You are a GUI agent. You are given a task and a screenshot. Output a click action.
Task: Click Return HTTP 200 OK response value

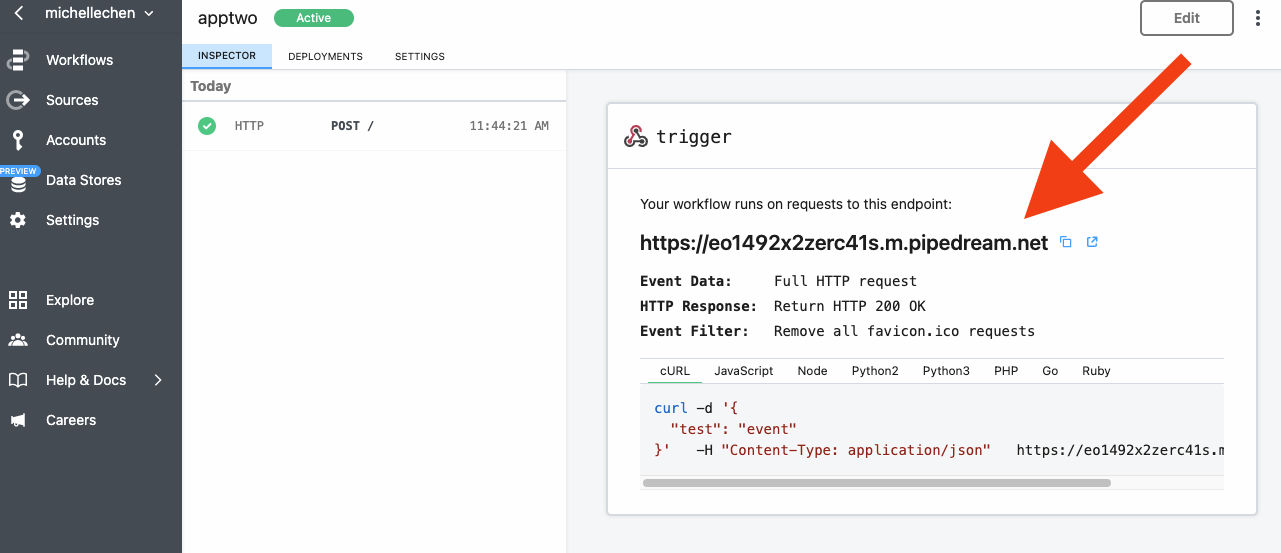tap(850, 306)
